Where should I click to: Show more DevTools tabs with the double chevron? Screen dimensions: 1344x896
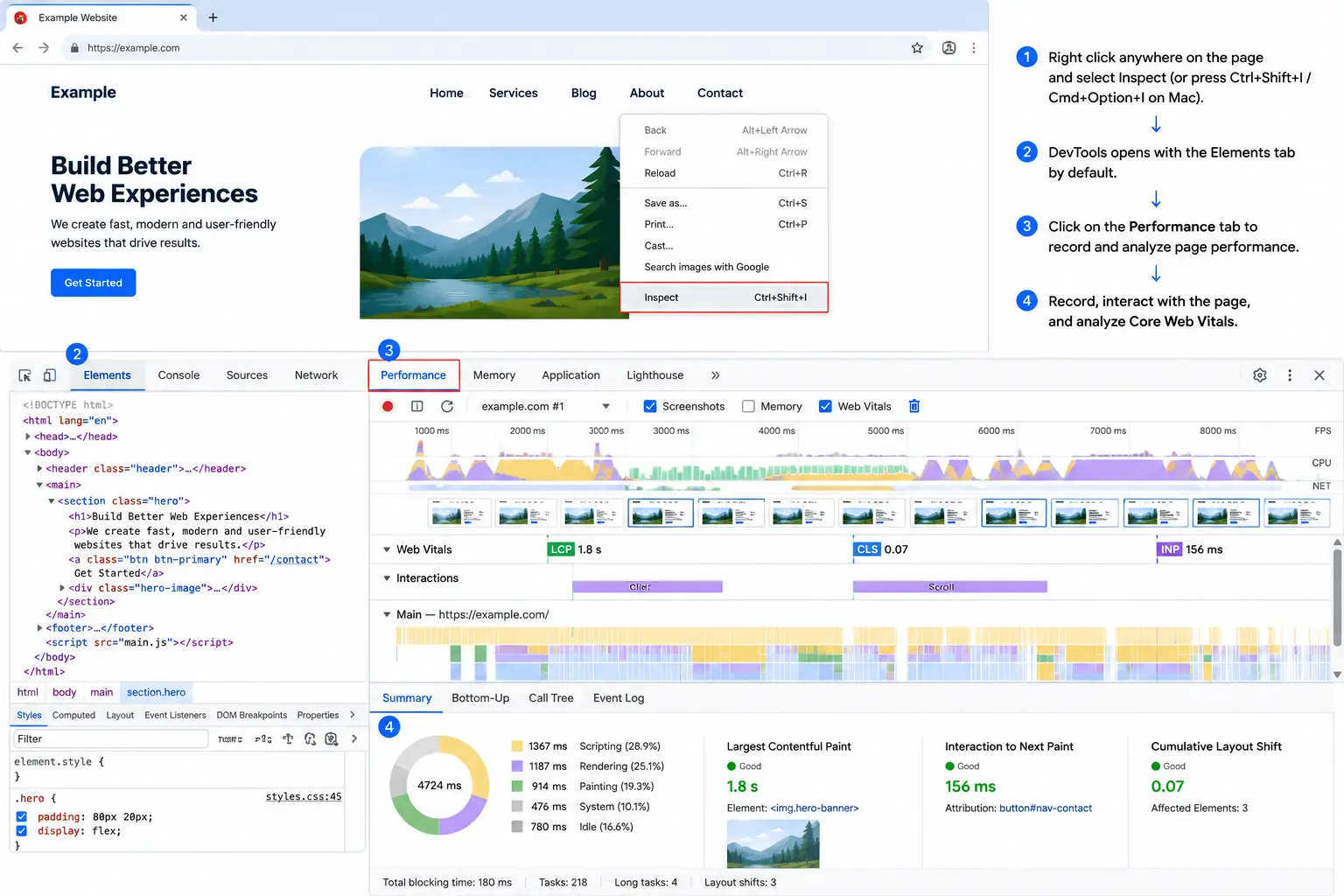click(x=715, y=375)
